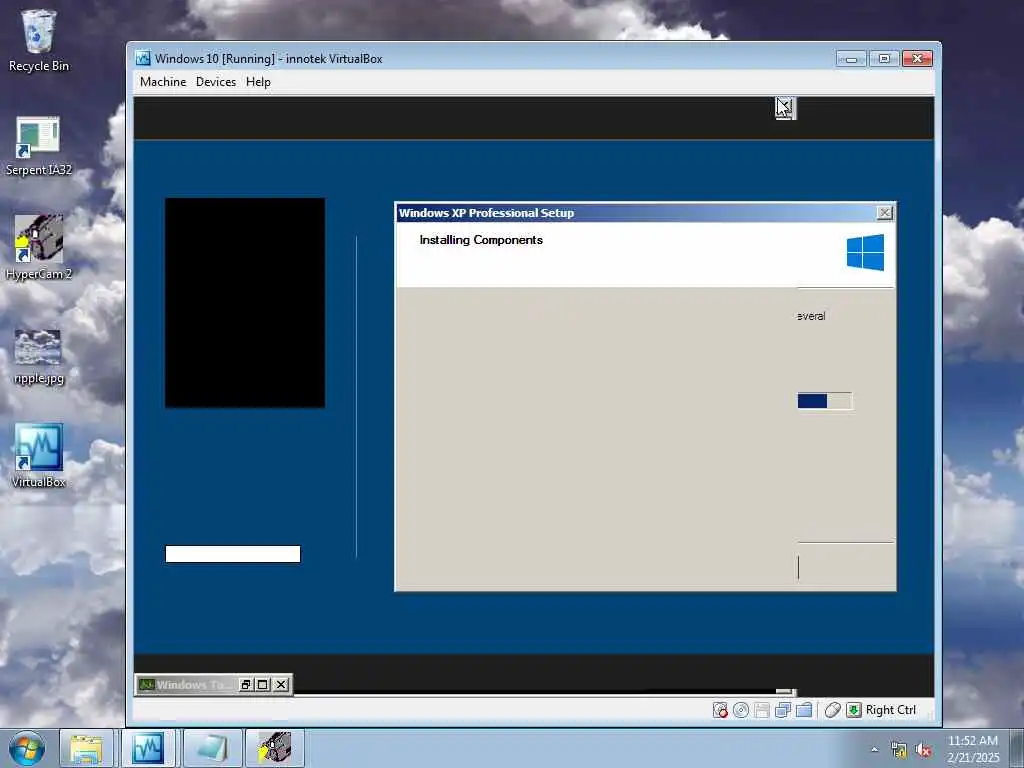The image size is (1024, 768).
Task: Click the network adapters status icon
Action: tap(782, 710)
